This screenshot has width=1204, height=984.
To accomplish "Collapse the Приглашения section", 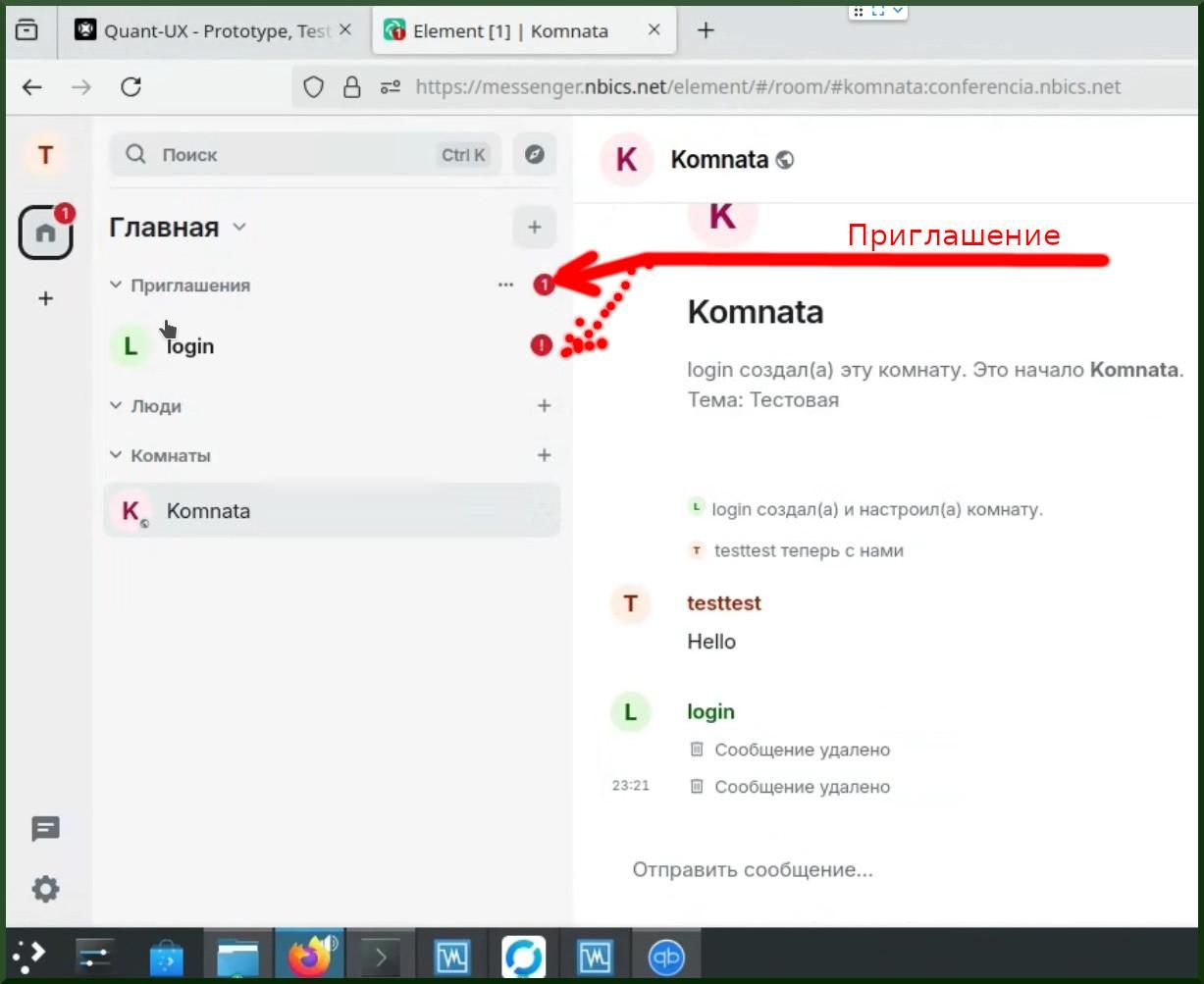I will tap(117, 285).
